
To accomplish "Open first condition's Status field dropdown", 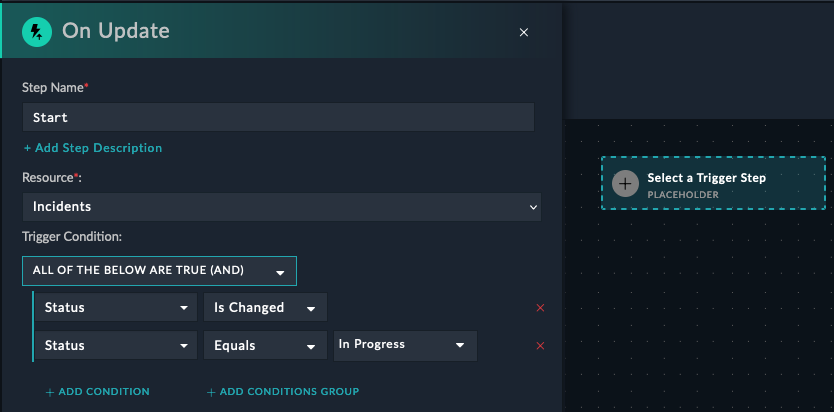I will [116, 307].
